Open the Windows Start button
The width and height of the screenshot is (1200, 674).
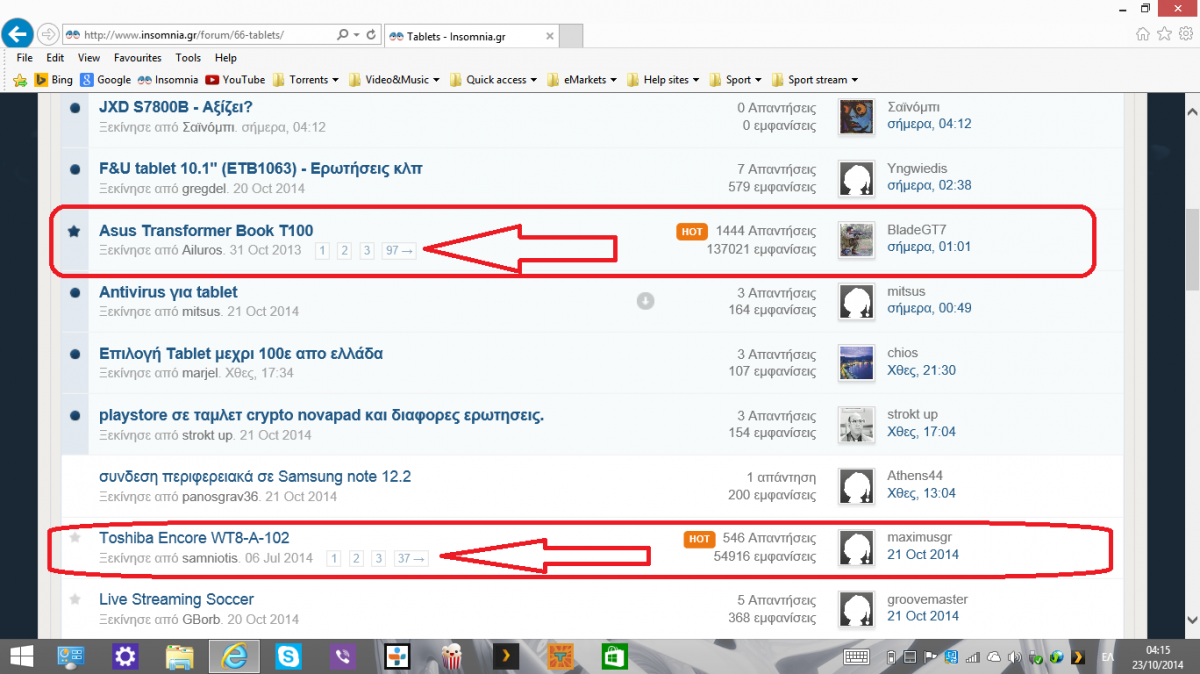pyautogui.click(x=20, y=656)
